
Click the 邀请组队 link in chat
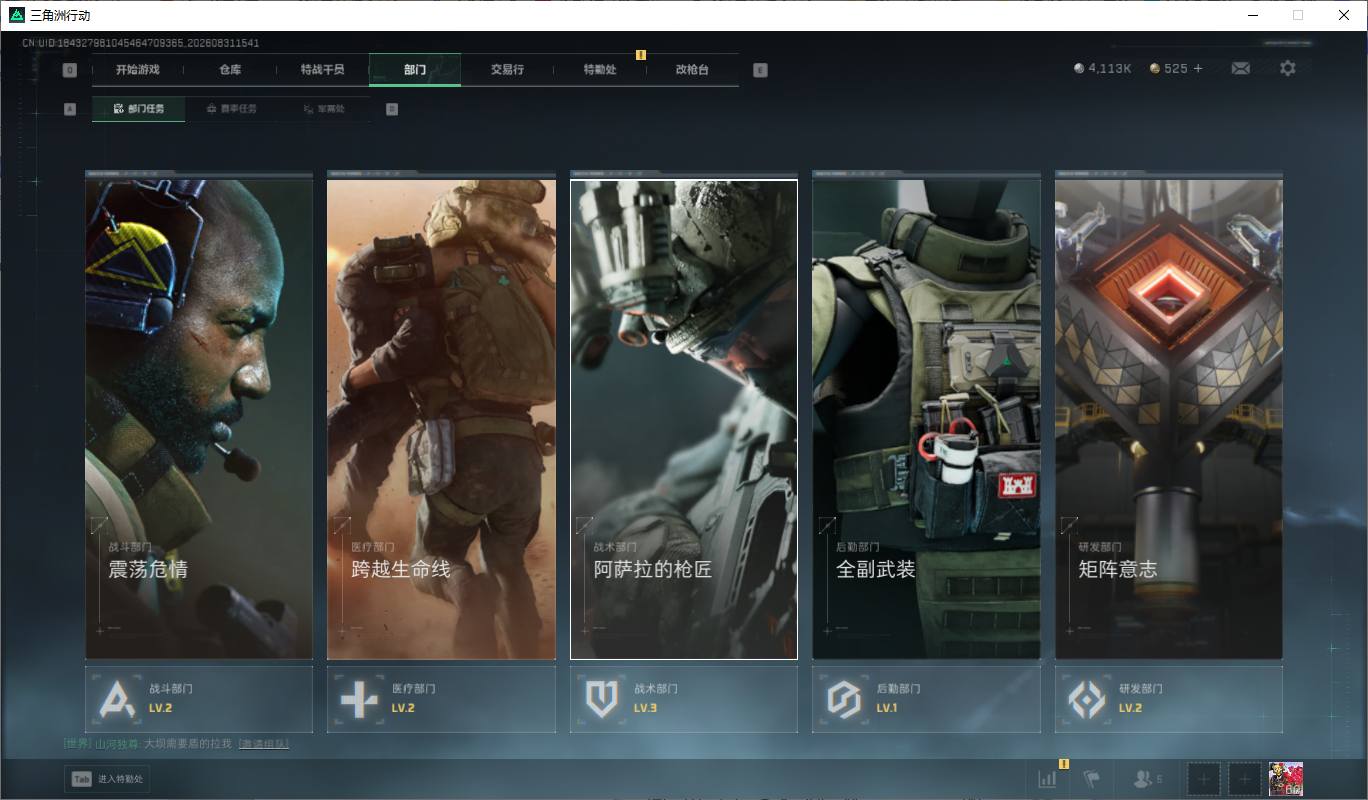[263, 744]
